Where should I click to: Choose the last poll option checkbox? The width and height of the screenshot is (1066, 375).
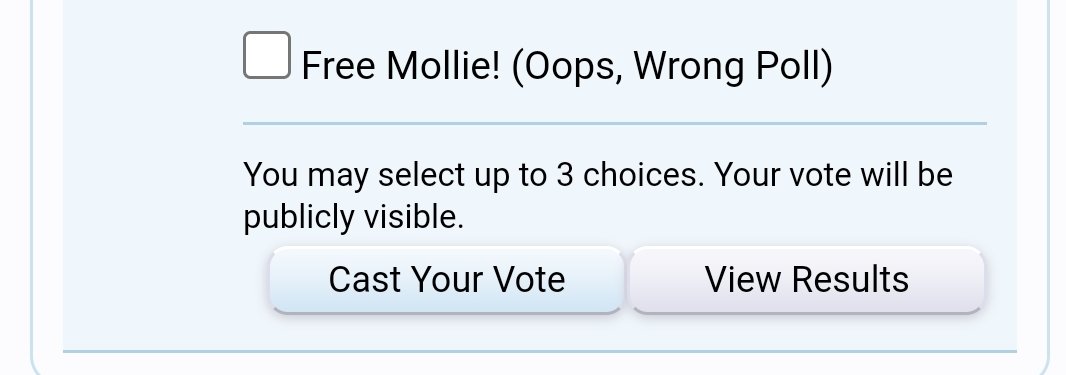(267, 55)
